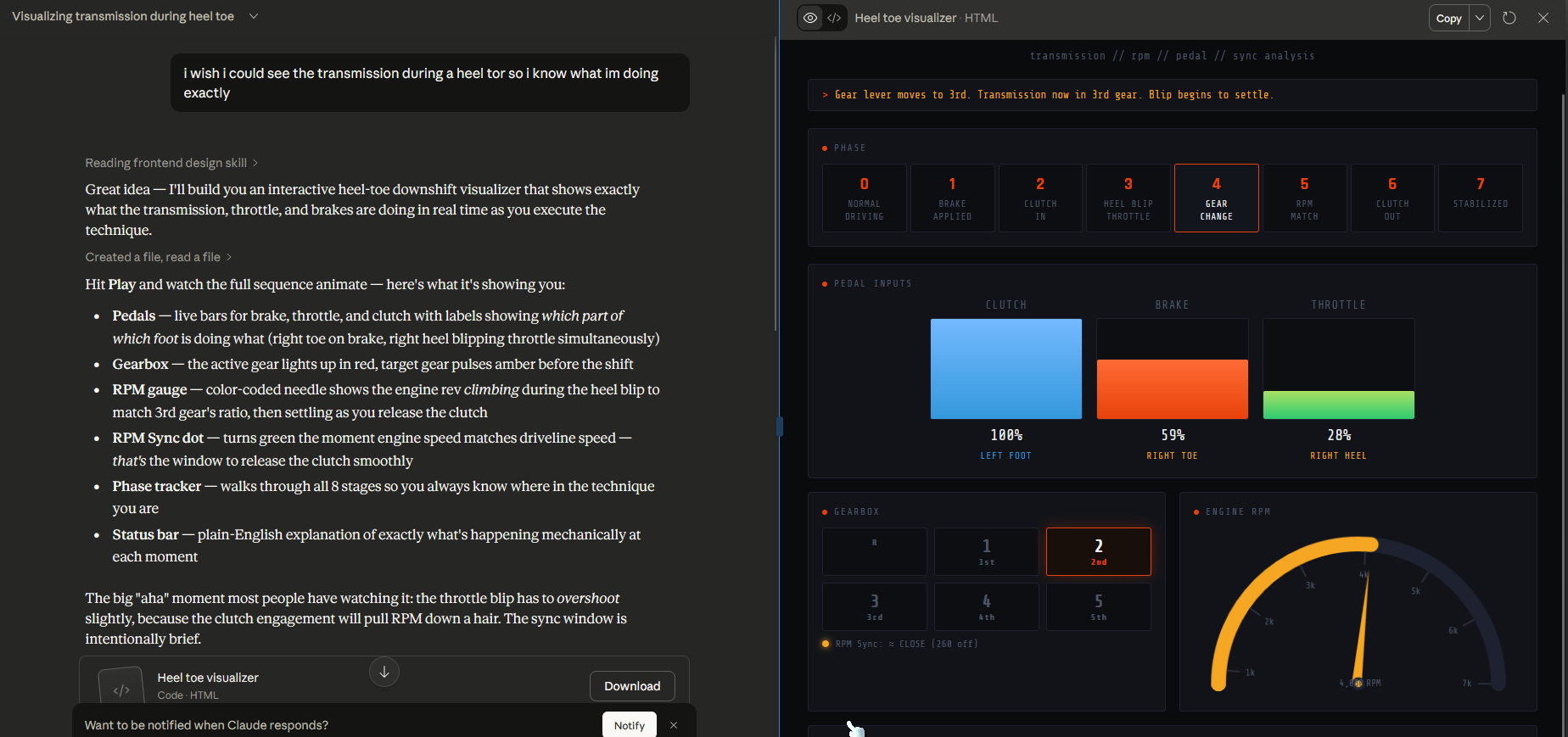Image resolution: width=1568 pixels, height=737 pixels.
Task: Select phase 1 Brake Applied
Action: click(x=952, y=198)
